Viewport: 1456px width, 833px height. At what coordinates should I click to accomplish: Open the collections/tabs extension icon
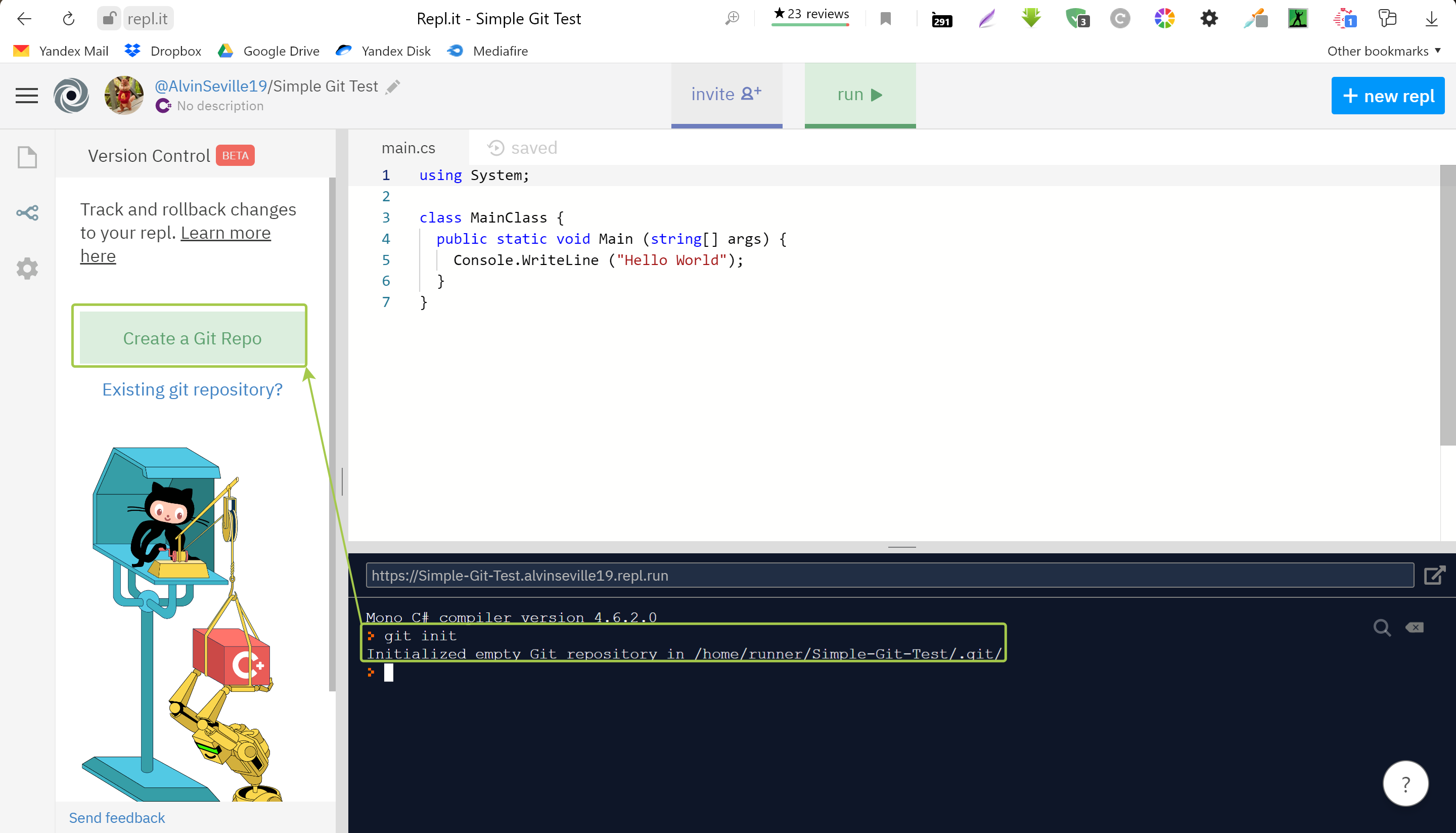(x=1387, y=18)
